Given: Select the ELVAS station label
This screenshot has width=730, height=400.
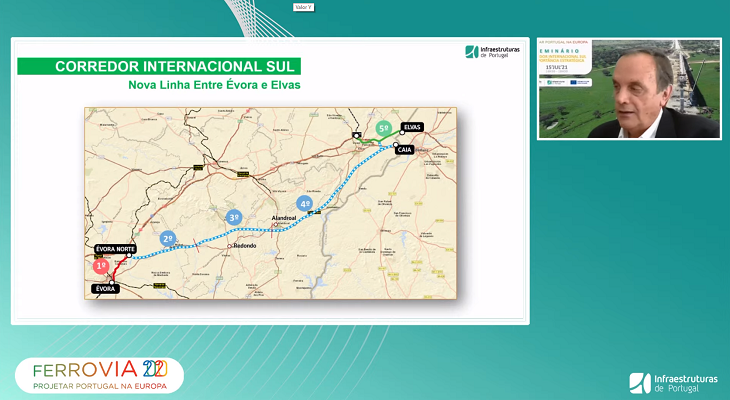Looking at the screenshot, I should click(413, 127).
